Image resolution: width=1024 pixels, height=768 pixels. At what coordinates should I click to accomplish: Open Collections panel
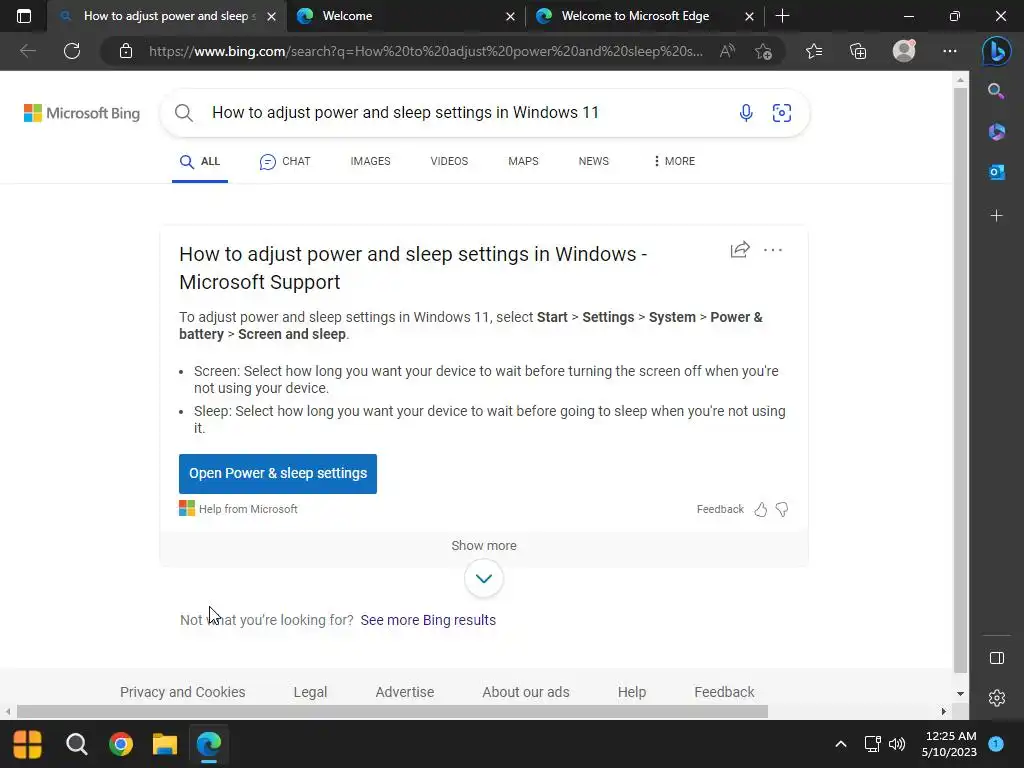(857, 51)
